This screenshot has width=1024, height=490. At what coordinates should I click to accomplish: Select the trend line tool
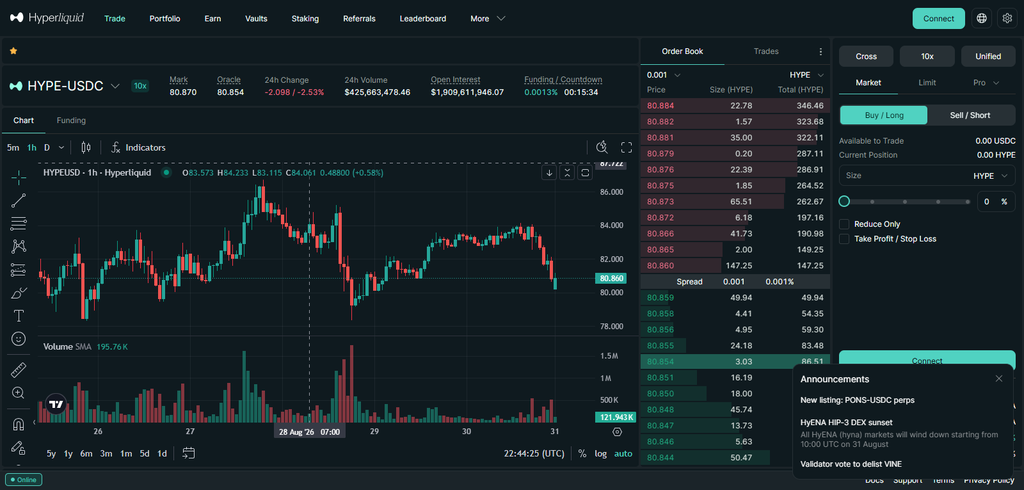(19, 201)
